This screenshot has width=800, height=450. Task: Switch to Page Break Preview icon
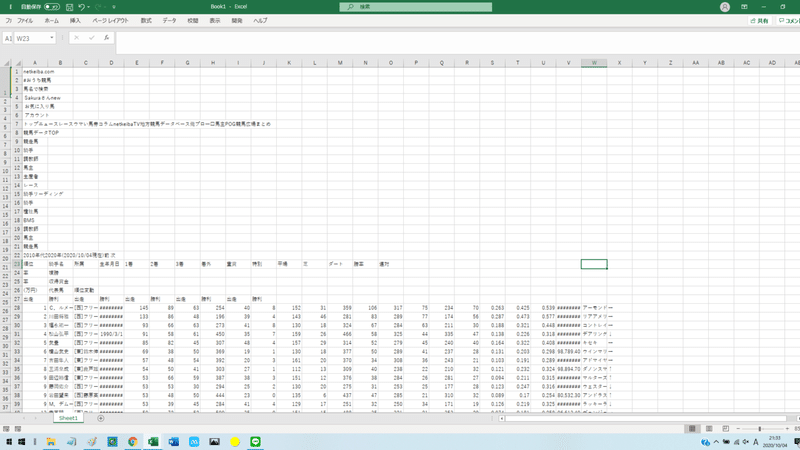point(726,429)
